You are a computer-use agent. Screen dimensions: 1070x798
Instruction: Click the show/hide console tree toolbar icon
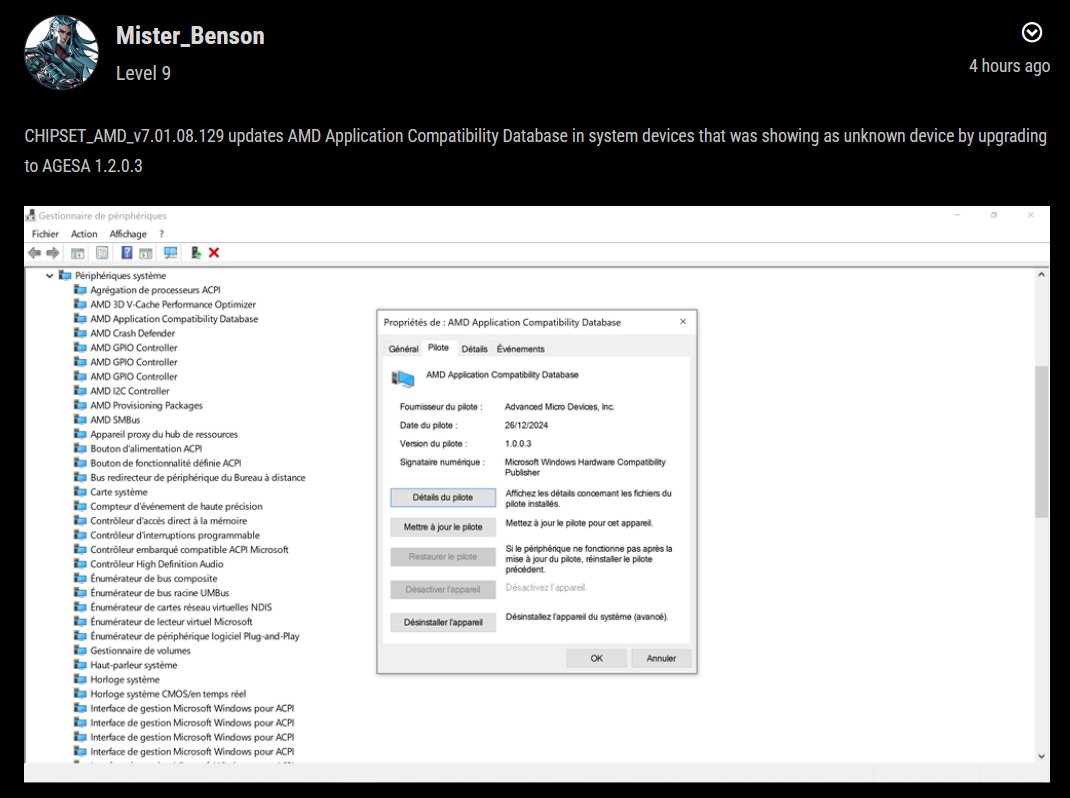(78, 253)
